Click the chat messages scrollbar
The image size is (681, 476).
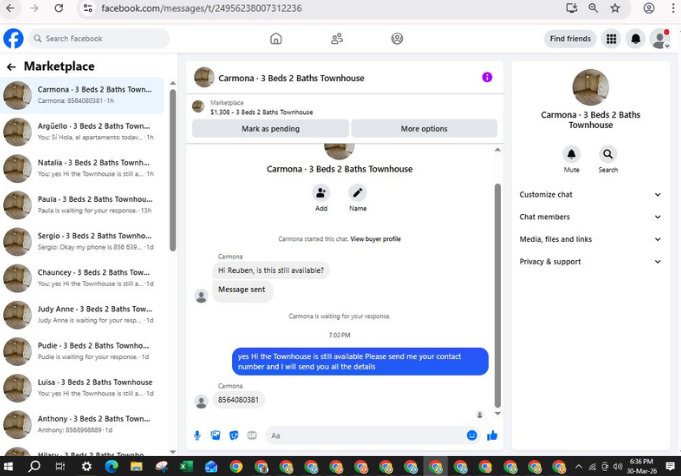[x=498, y=295]
